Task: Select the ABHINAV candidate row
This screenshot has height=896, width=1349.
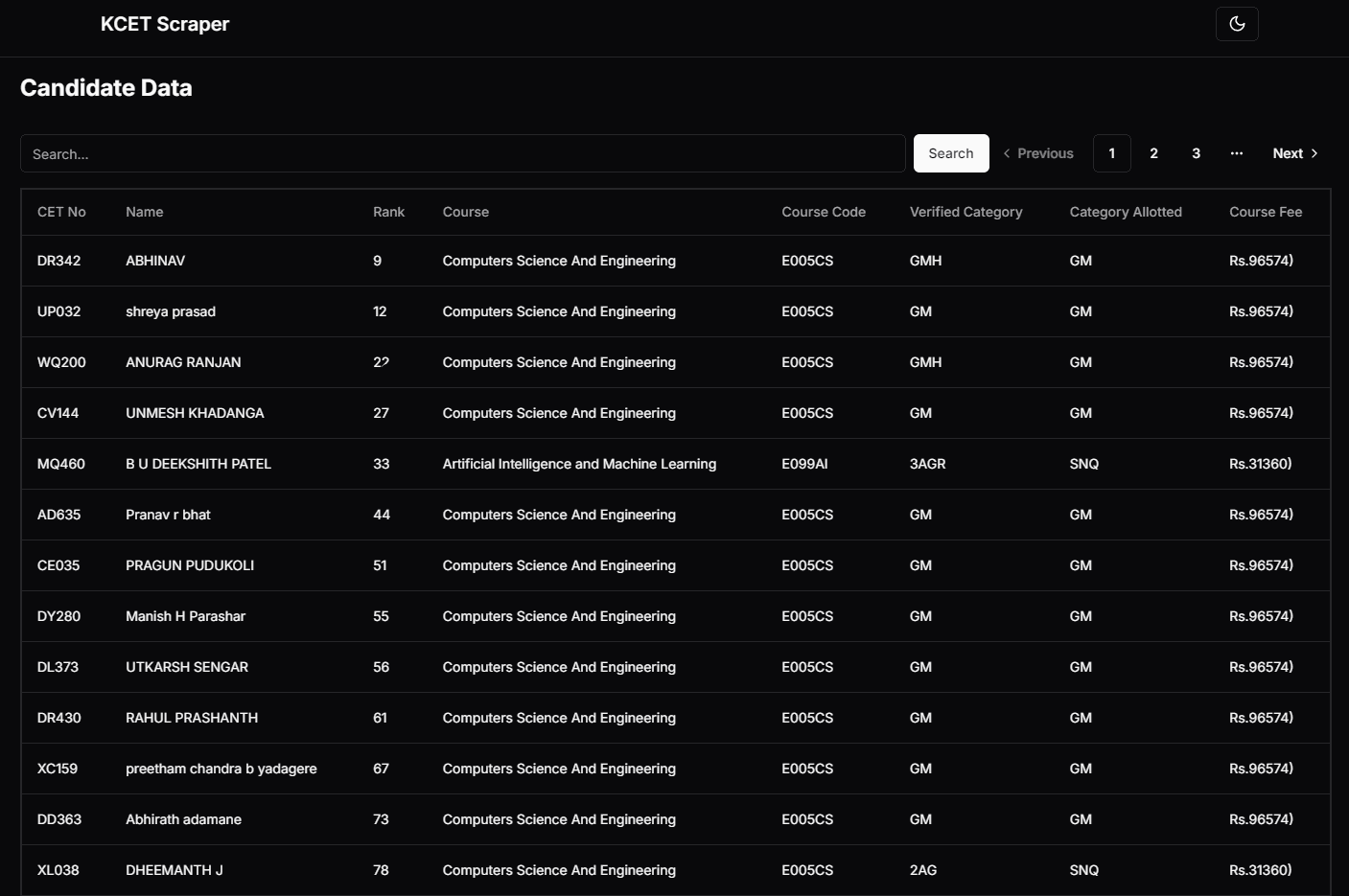Action: (155, 261)
